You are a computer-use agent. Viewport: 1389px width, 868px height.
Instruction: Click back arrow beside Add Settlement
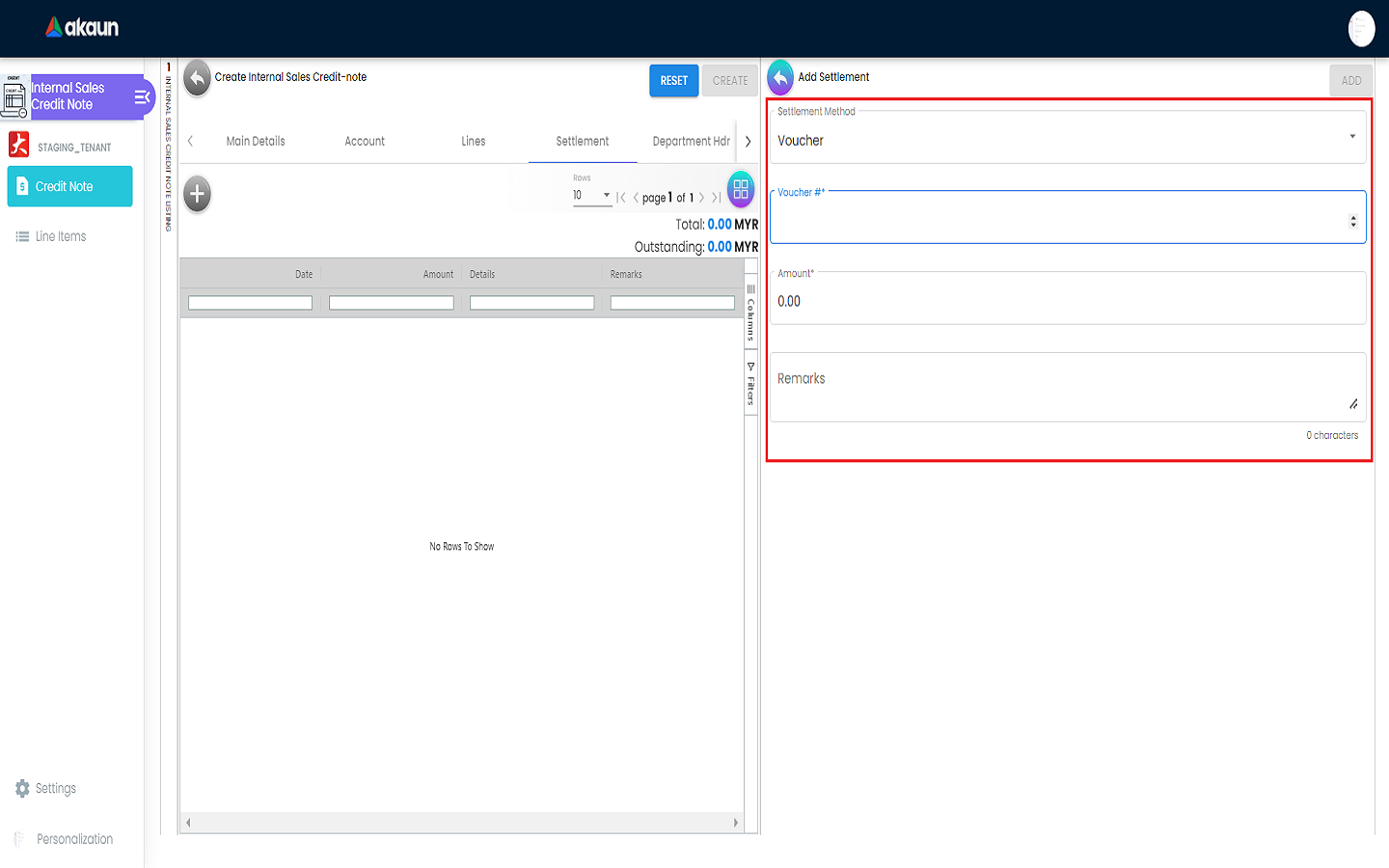pyautogui.click(x=780, y=78)
